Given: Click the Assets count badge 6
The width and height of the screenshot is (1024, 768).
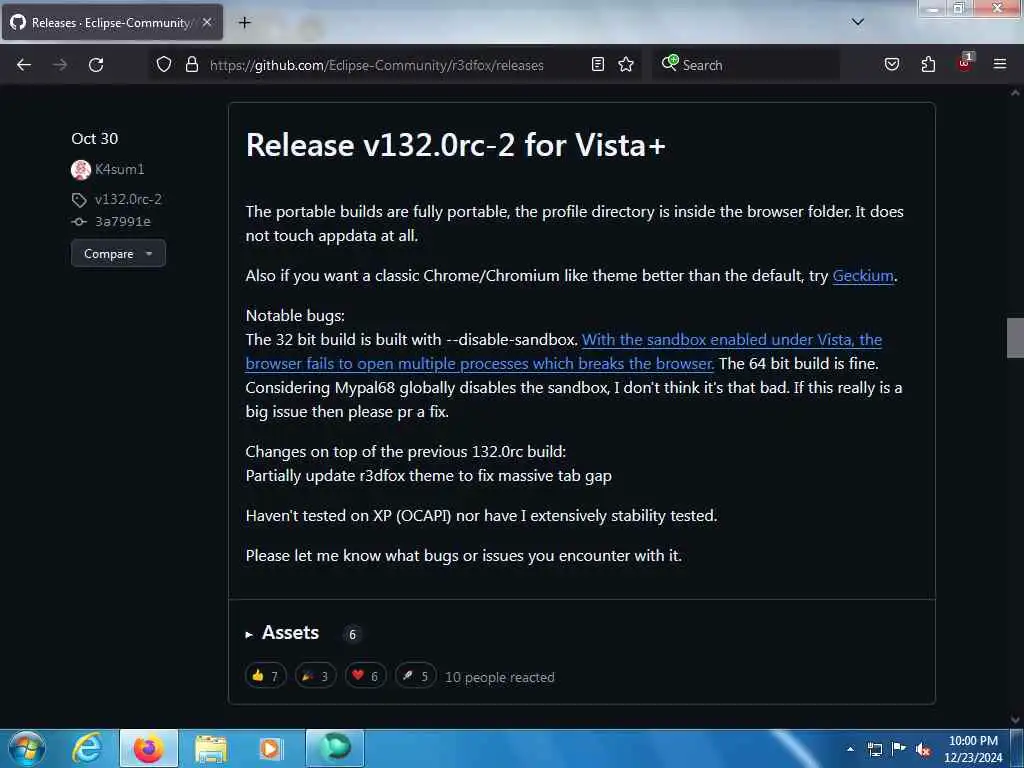Looking at the screenshot, I should (352, 634).
